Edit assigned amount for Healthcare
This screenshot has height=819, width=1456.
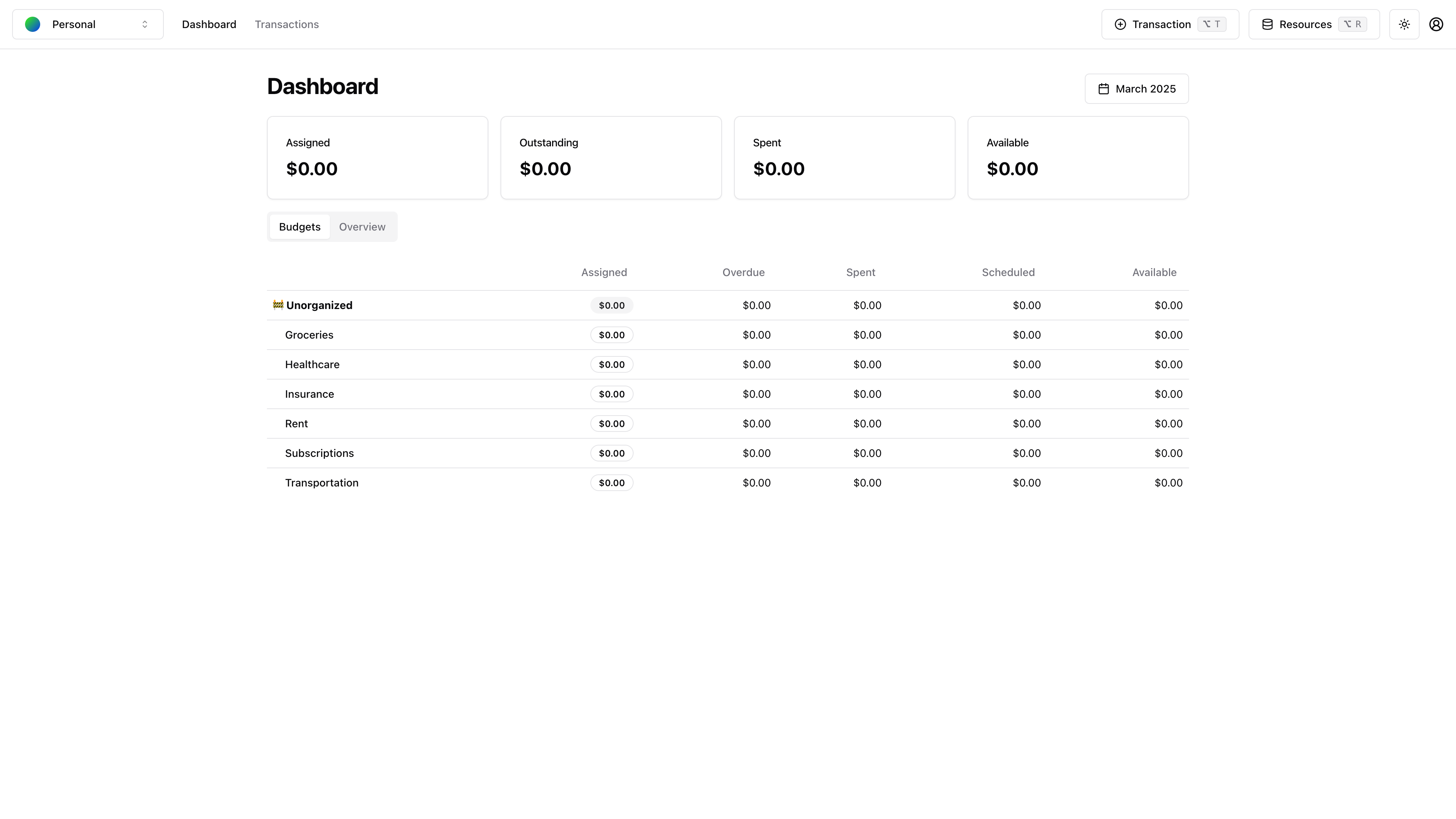[612, 364]
